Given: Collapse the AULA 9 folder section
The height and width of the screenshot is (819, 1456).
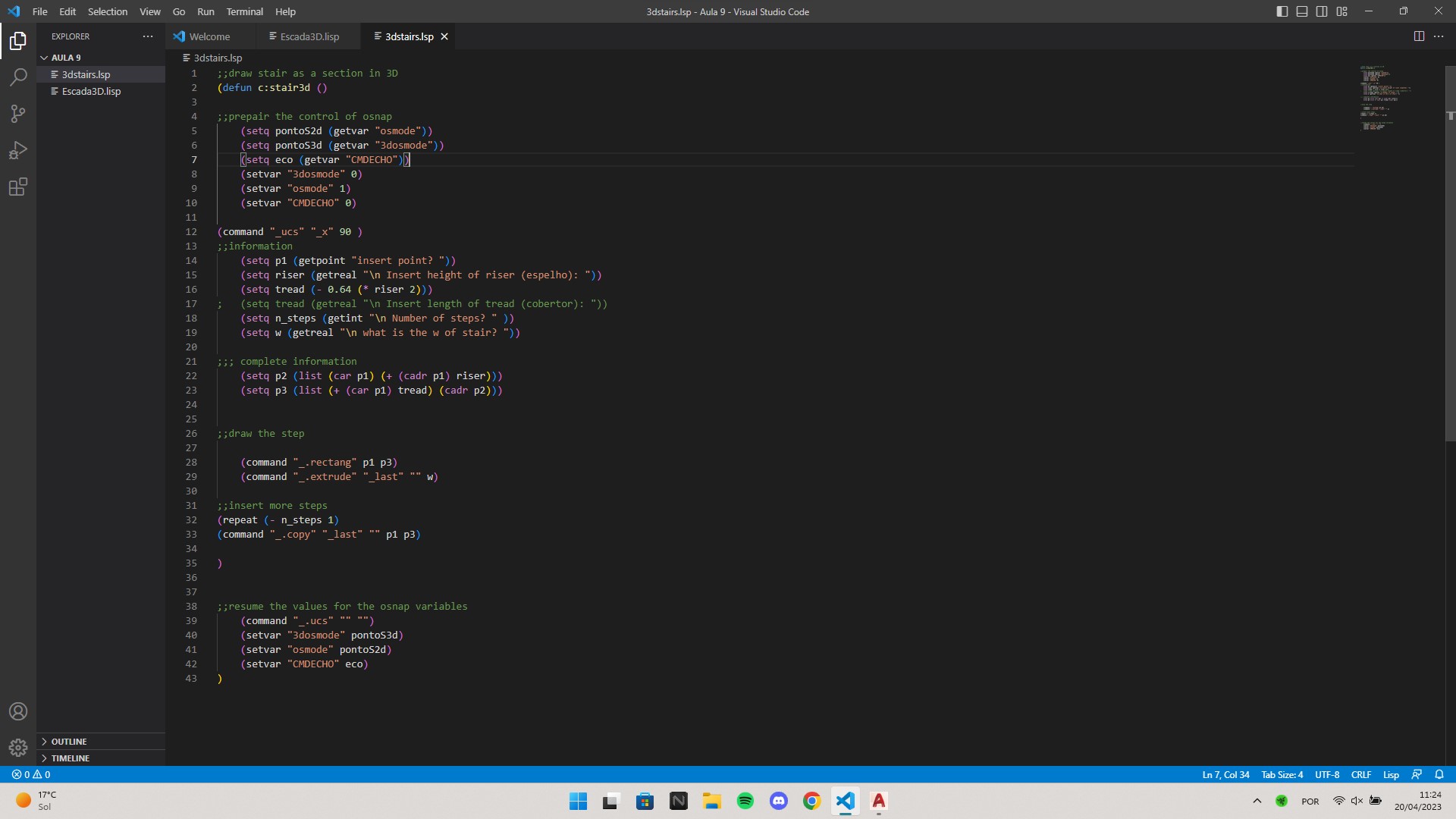Looking at the screenshot, I should coord(101,58).
